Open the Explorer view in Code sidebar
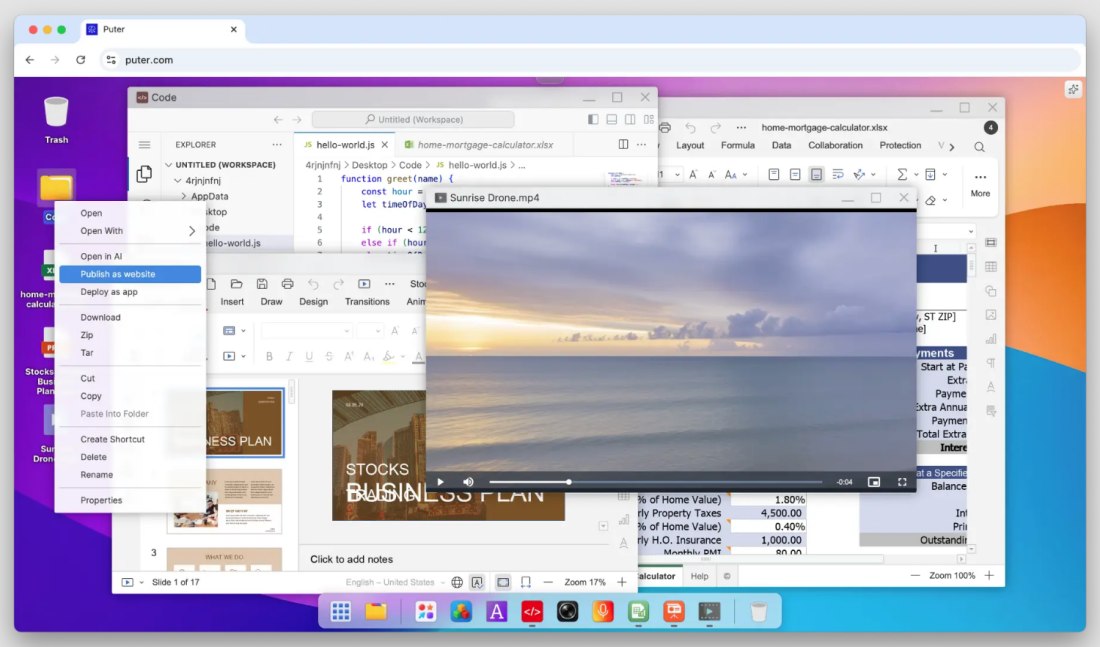Viewport: 1100px width, 647px height. [144, 174]
